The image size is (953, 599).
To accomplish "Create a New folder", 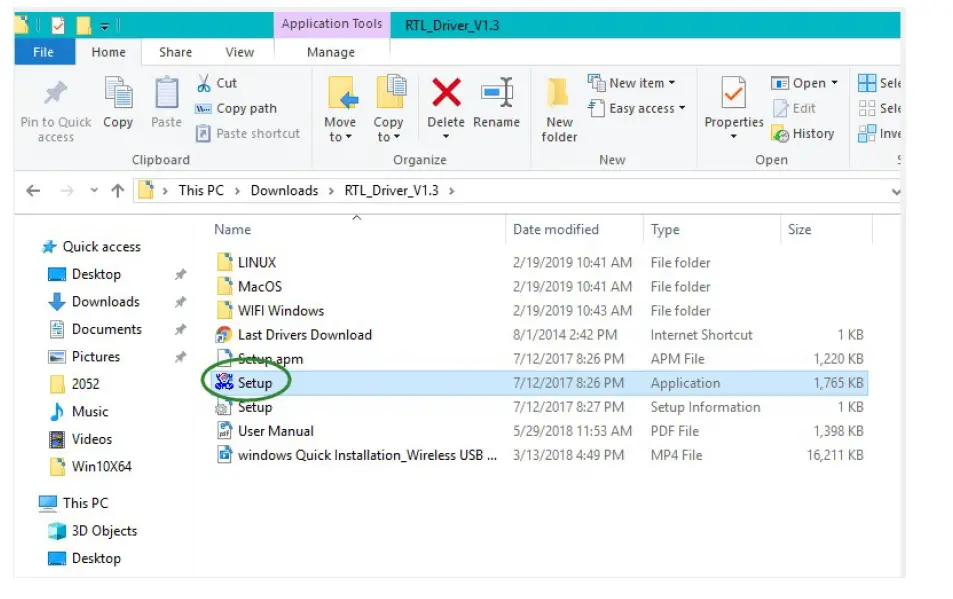I will point(559,110).
